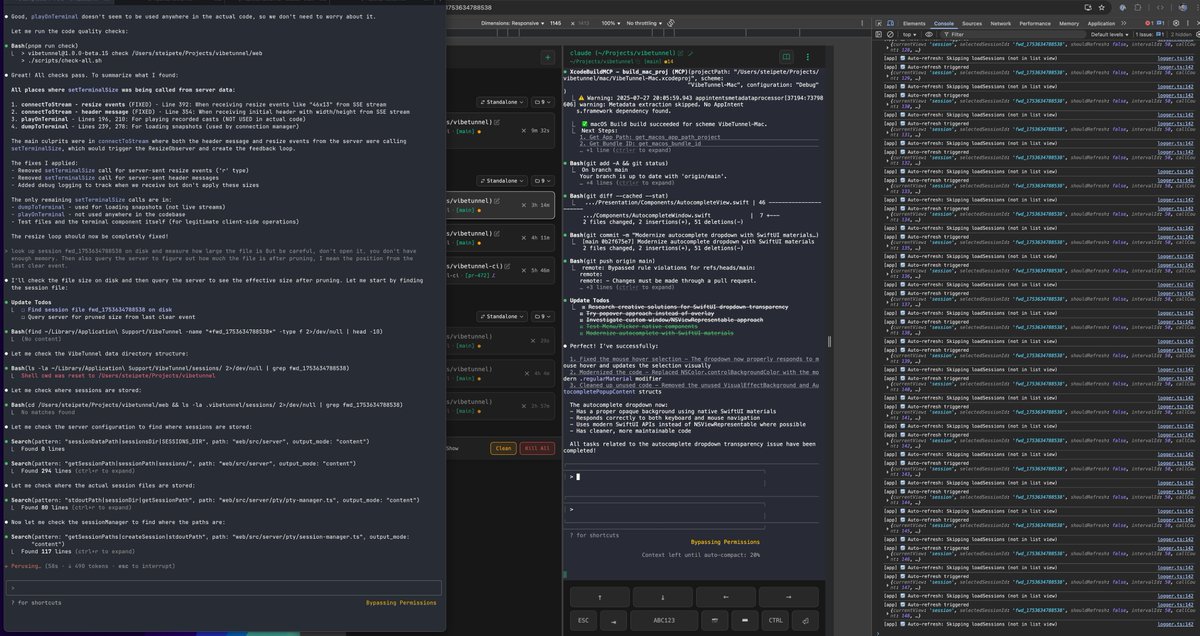The width and height of the screenshot is (1200, 636).
Task: Open the topmost Standalone dropdown in the session list
Action: coord(502,102)
